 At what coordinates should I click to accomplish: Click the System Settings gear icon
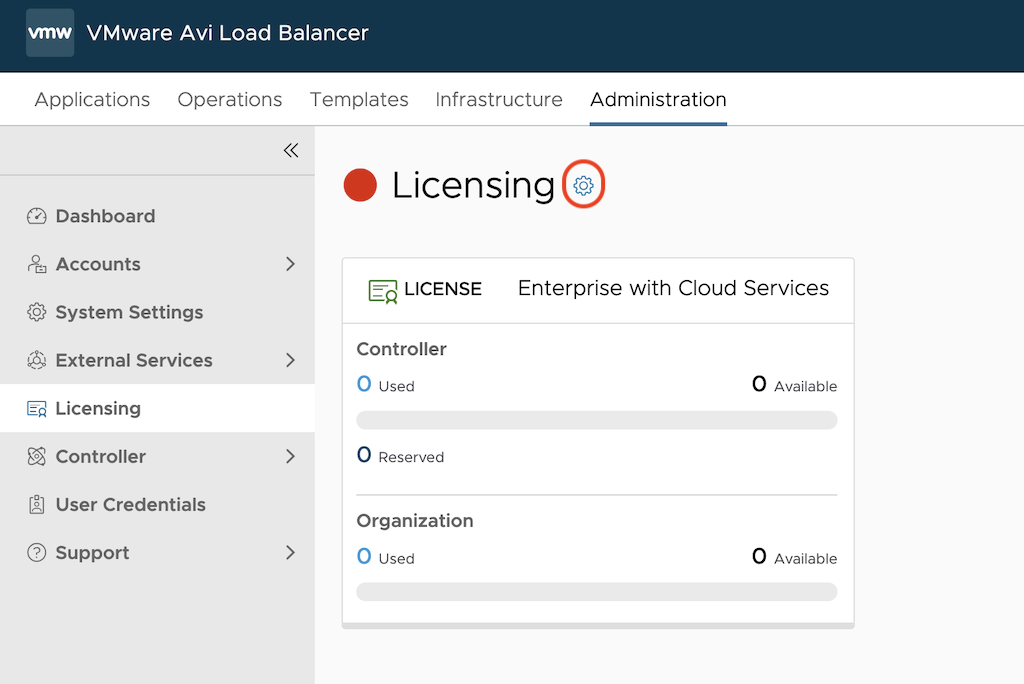pos(37,312)
